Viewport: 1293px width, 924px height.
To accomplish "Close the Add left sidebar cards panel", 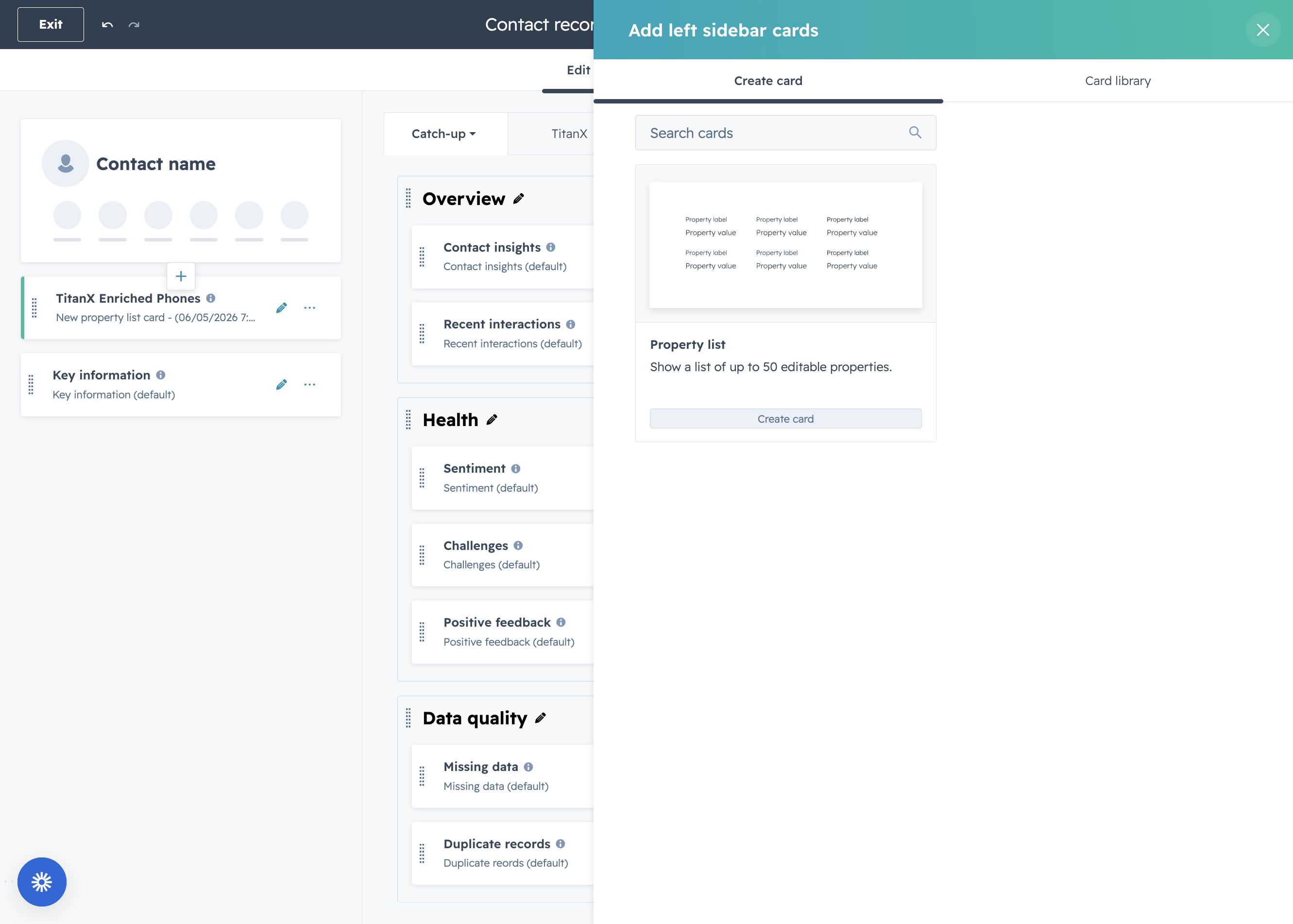I will pos(1263,30).
